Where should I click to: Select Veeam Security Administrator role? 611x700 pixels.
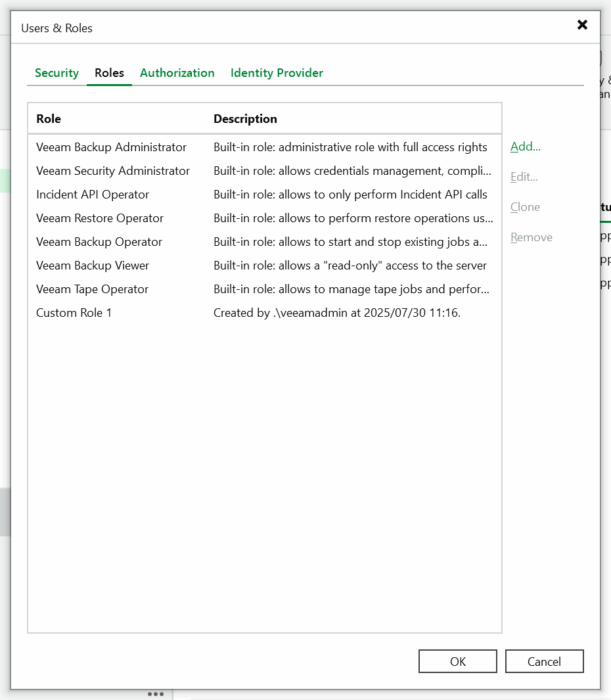[x=265, y=171]
